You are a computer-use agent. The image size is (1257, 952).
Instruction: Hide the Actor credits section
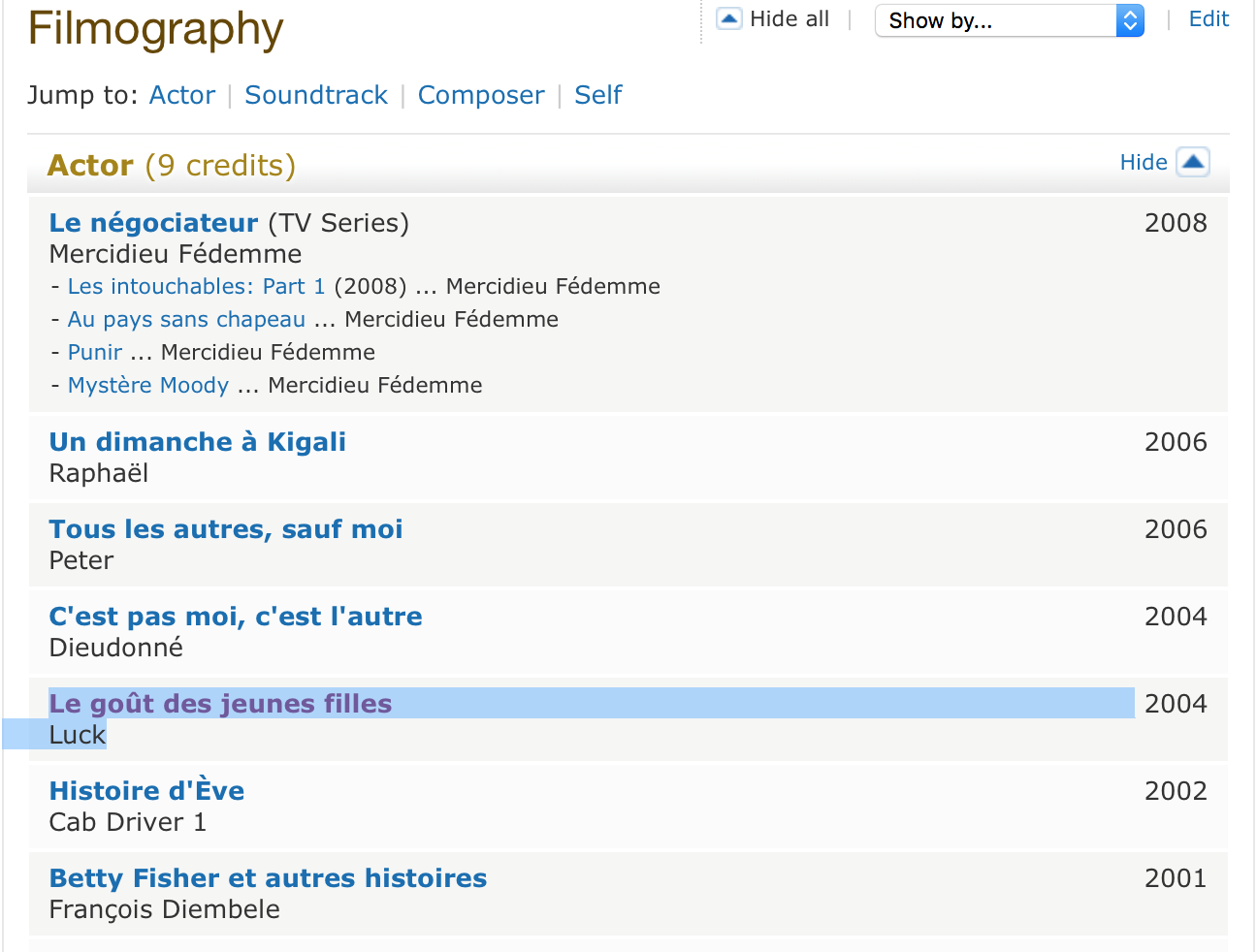click(x=1144, y=163)
